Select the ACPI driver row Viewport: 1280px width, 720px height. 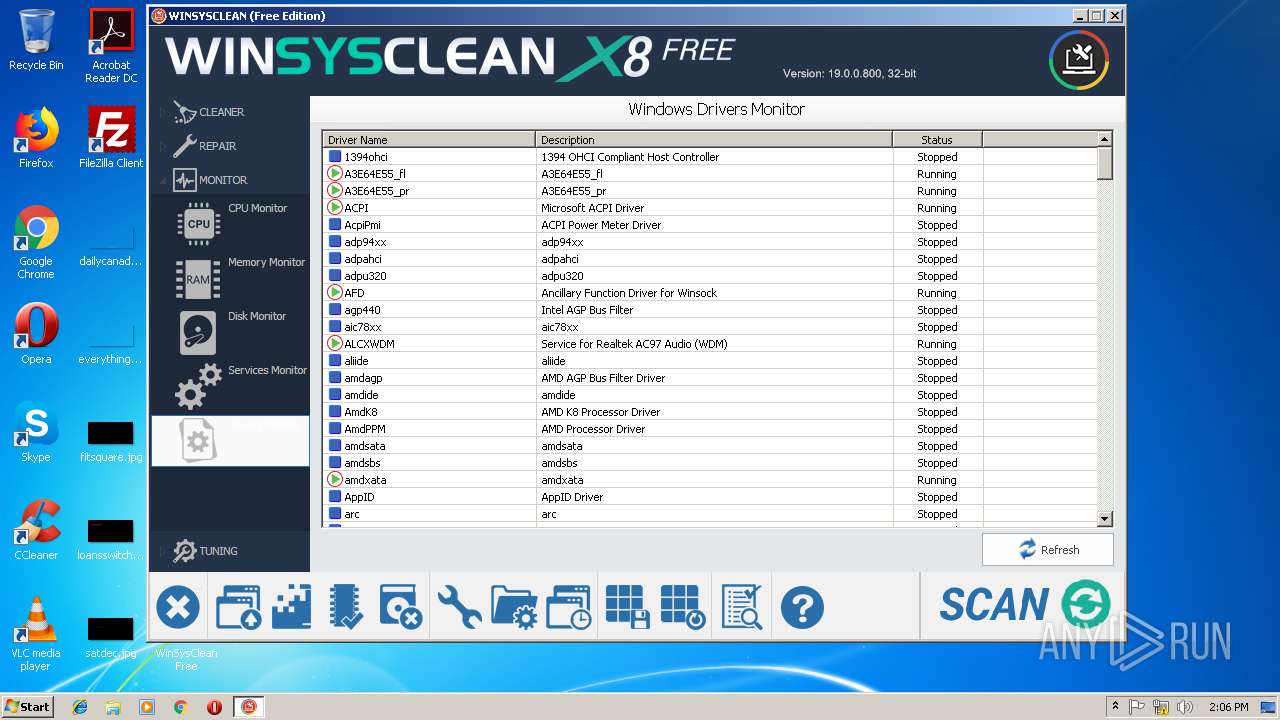[x=710, y=208]
